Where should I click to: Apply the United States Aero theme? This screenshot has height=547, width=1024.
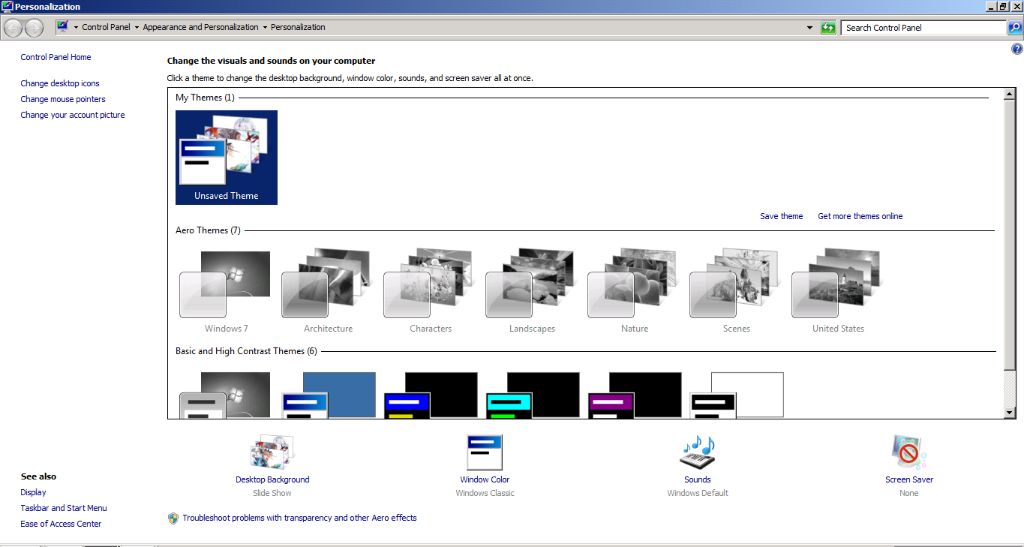838,291
